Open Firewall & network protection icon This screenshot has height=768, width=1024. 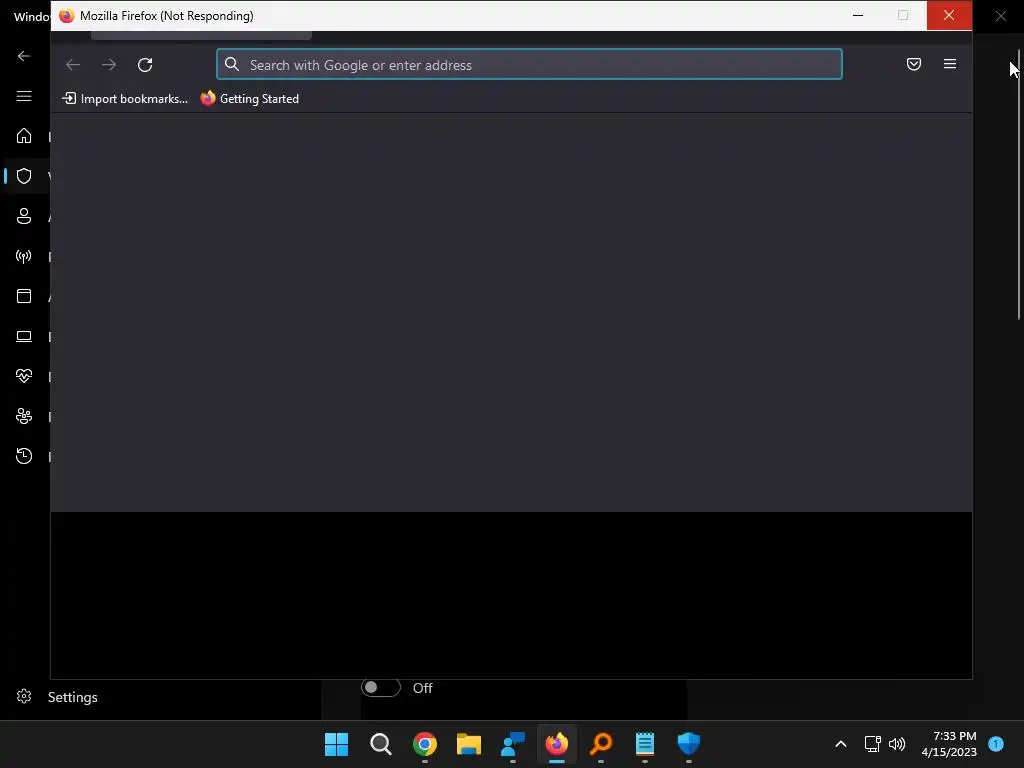tap(24, 256)
